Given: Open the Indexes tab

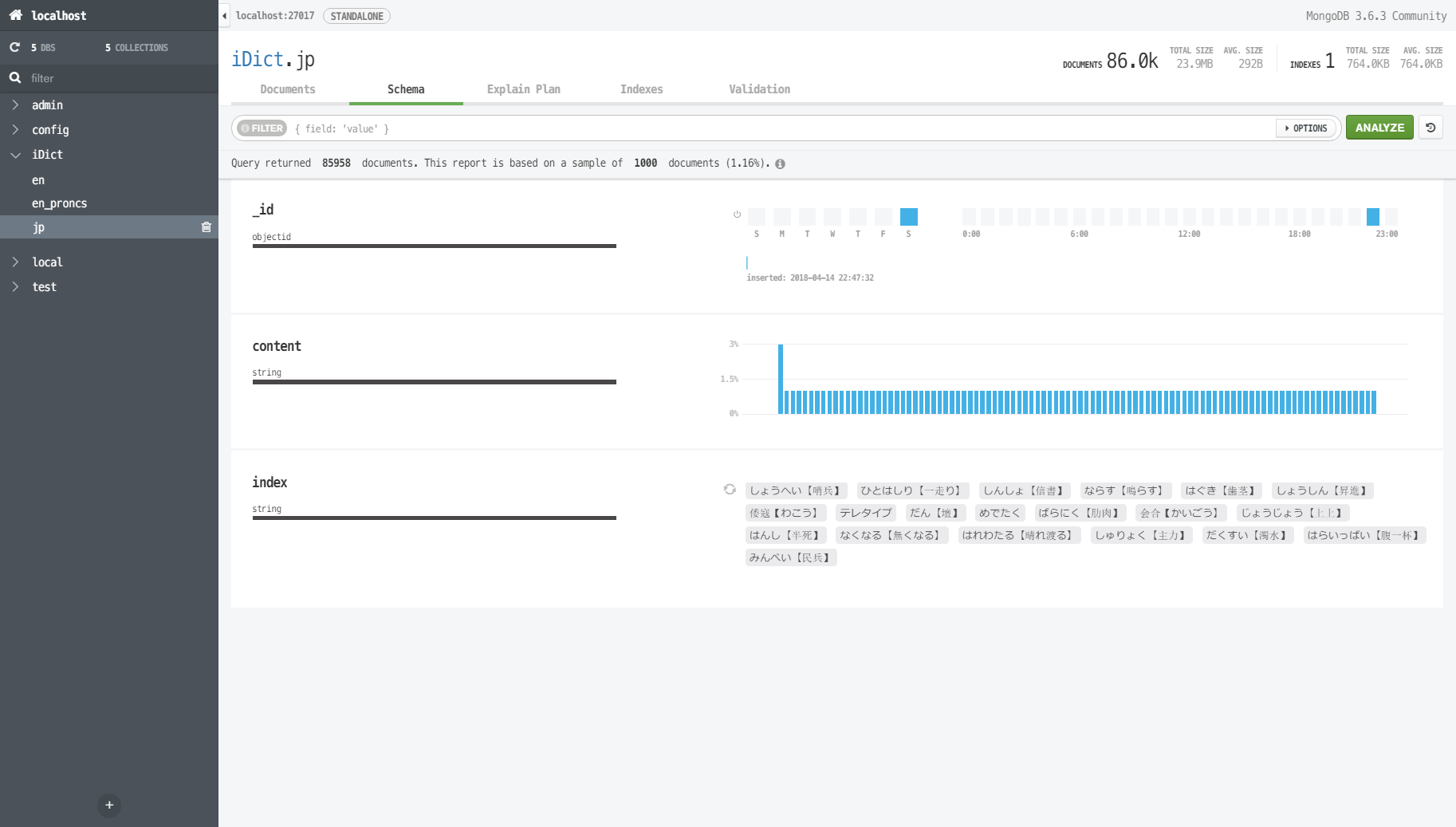Looking at the screenshot, I should click(642, 89).
